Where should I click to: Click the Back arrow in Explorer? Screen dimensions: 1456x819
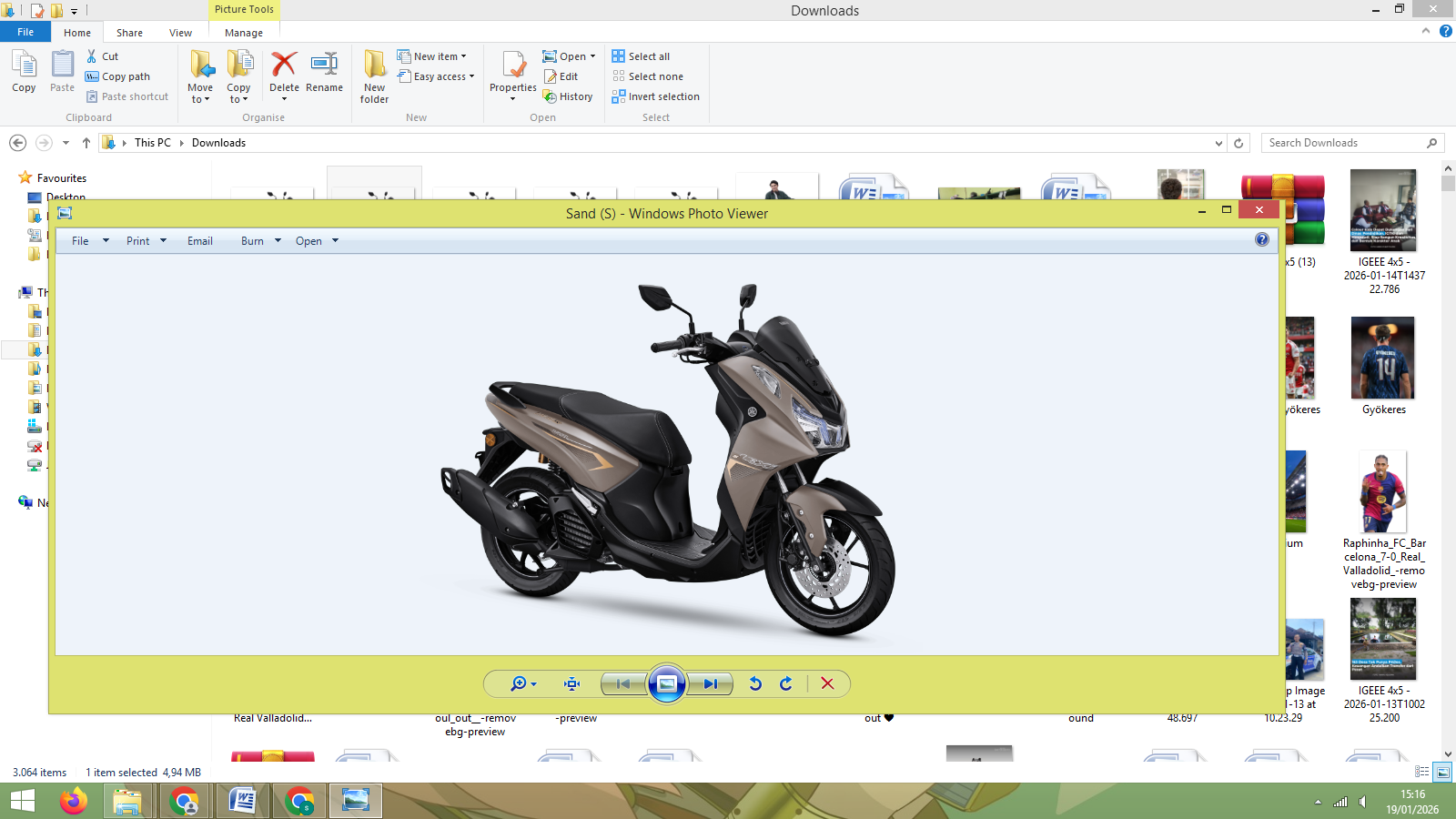pyautogui.click(x=17, y=143)
